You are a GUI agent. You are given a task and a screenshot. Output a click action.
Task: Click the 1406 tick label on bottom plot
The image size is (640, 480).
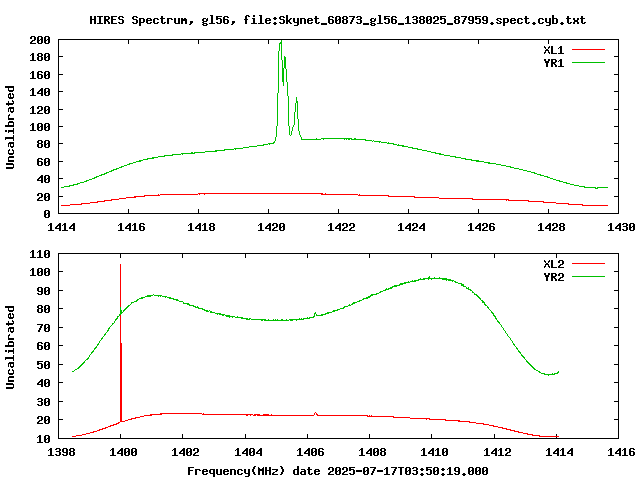pos(310,452)
